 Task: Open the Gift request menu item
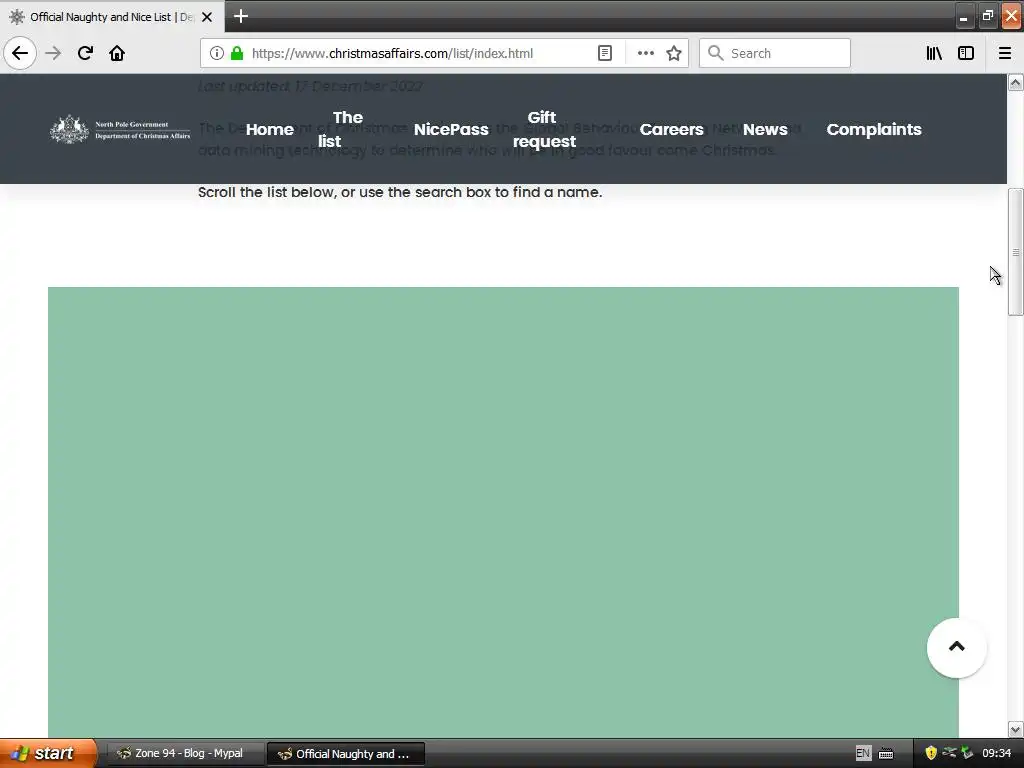click(x=544, y=129)
